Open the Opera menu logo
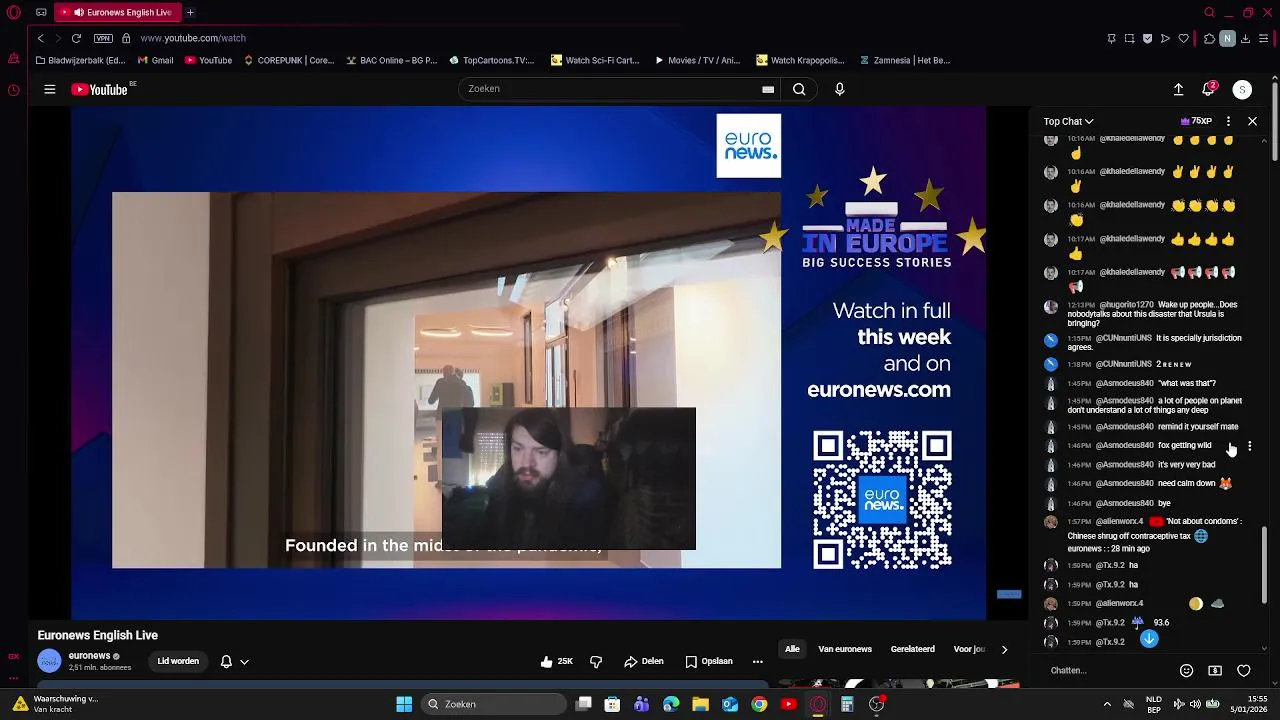Image resolution: width=1280 pixels, height=720 pixels. click(13, 12)
